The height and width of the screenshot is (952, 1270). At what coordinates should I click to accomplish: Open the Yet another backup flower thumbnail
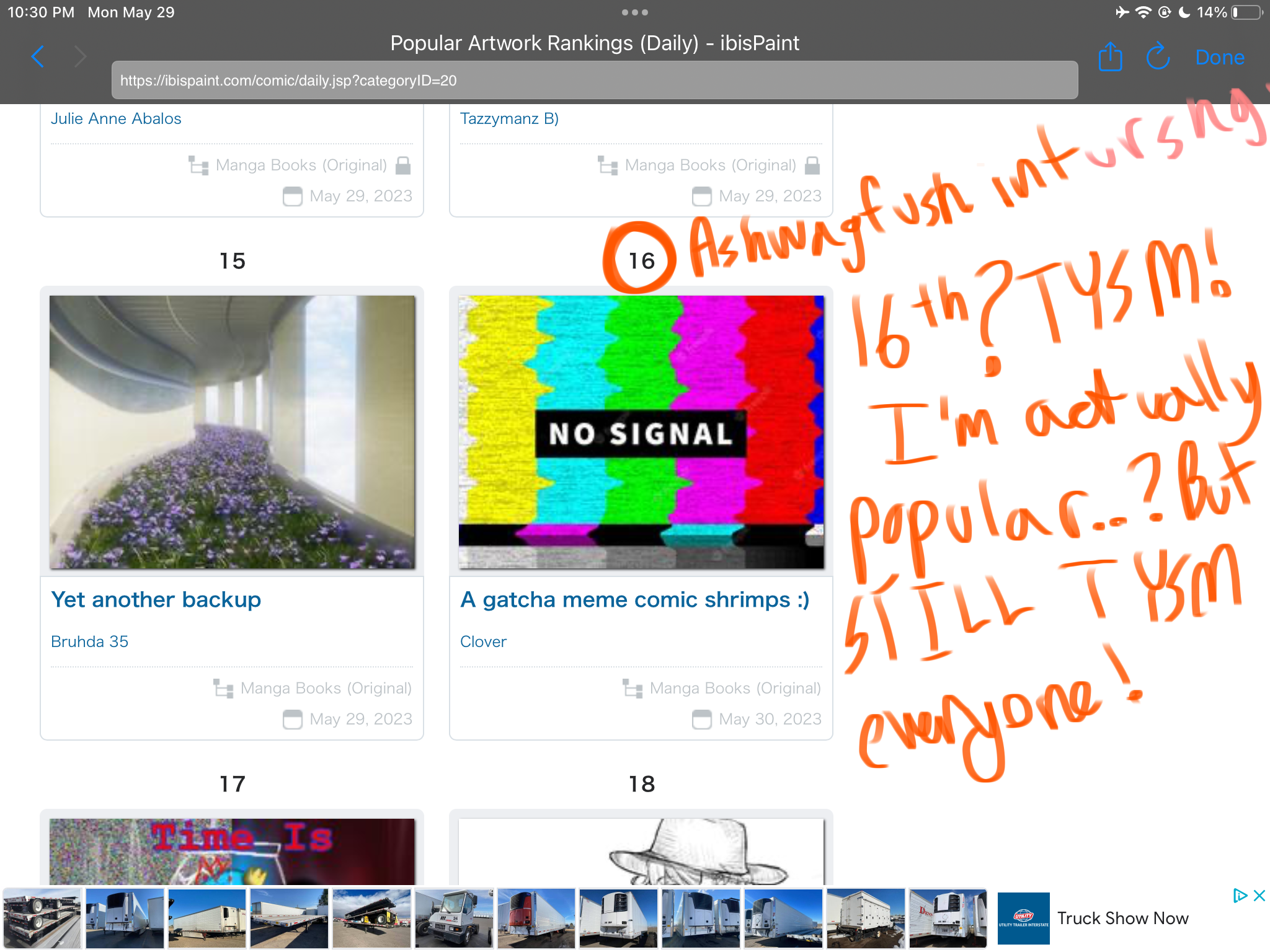[232, 432]
